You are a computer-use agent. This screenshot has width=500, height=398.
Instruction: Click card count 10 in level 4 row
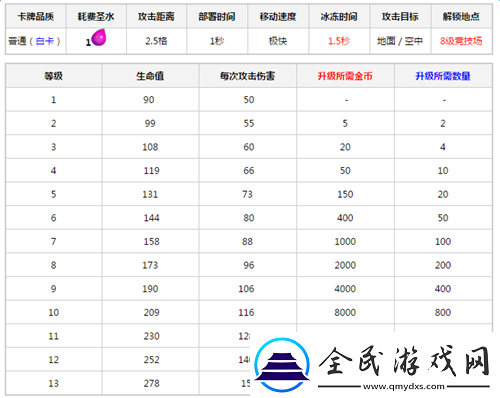pos(443,171)
